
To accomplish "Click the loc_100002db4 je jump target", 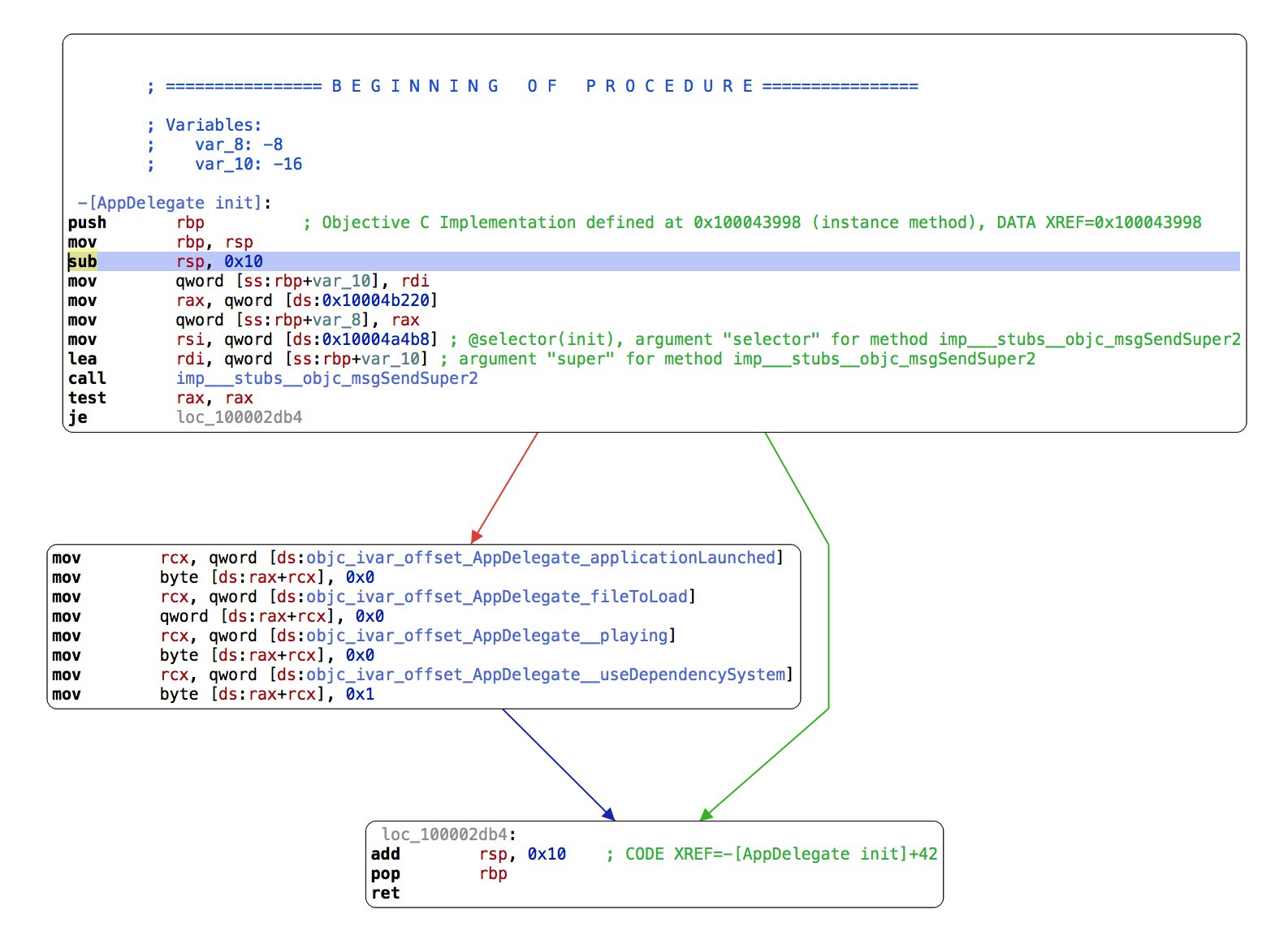I will coord(239,417).
